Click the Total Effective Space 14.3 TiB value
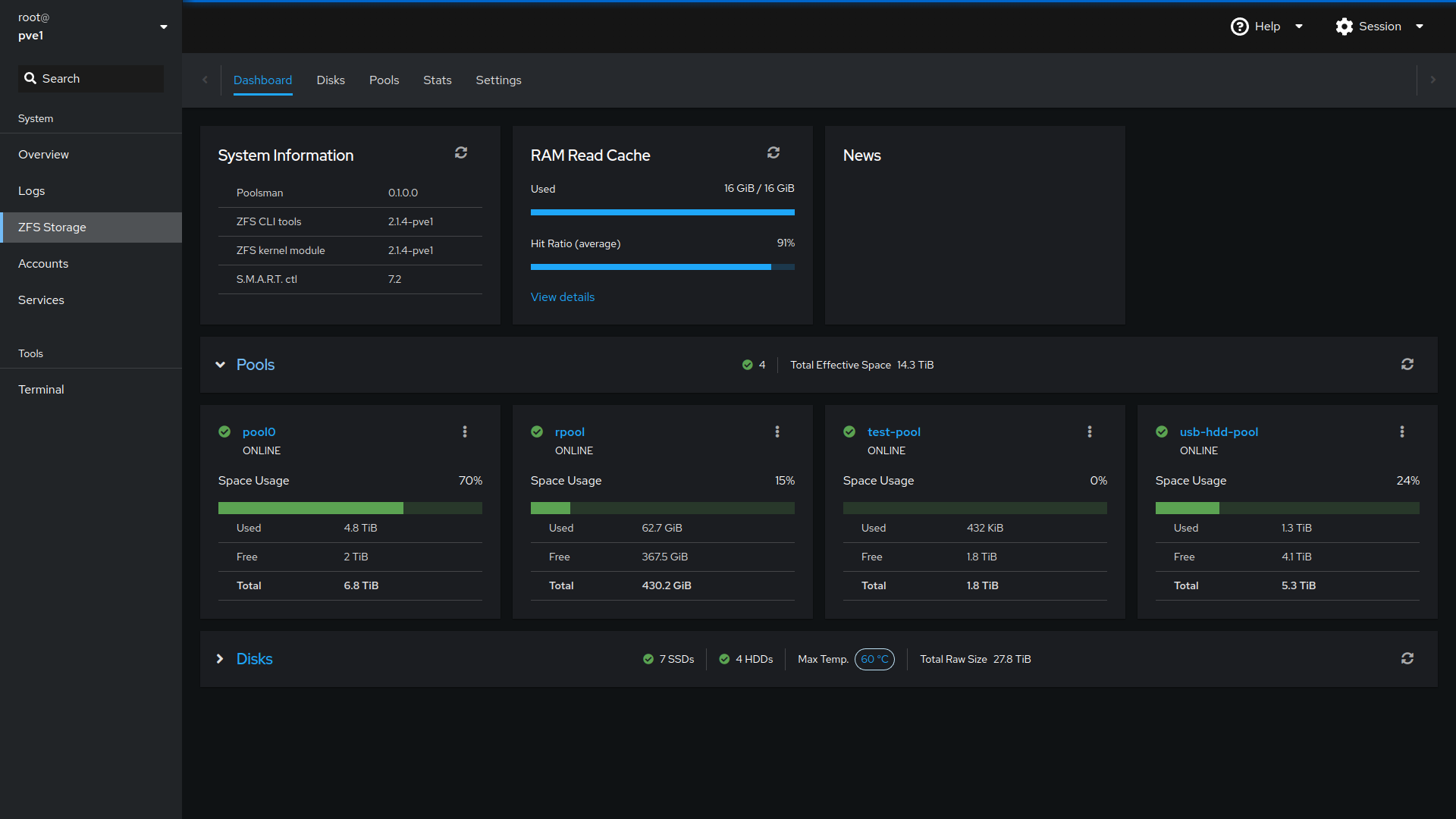1456x819 pixels. [915, 365]
